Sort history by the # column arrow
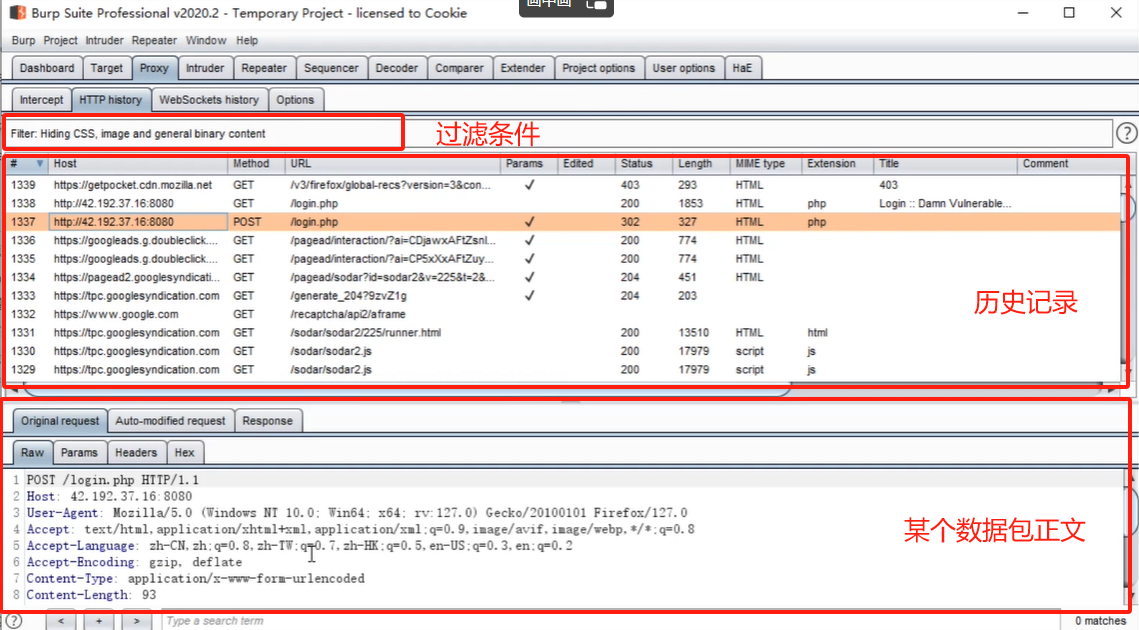Screen dimensions: 1139x630 pos(40,164)
